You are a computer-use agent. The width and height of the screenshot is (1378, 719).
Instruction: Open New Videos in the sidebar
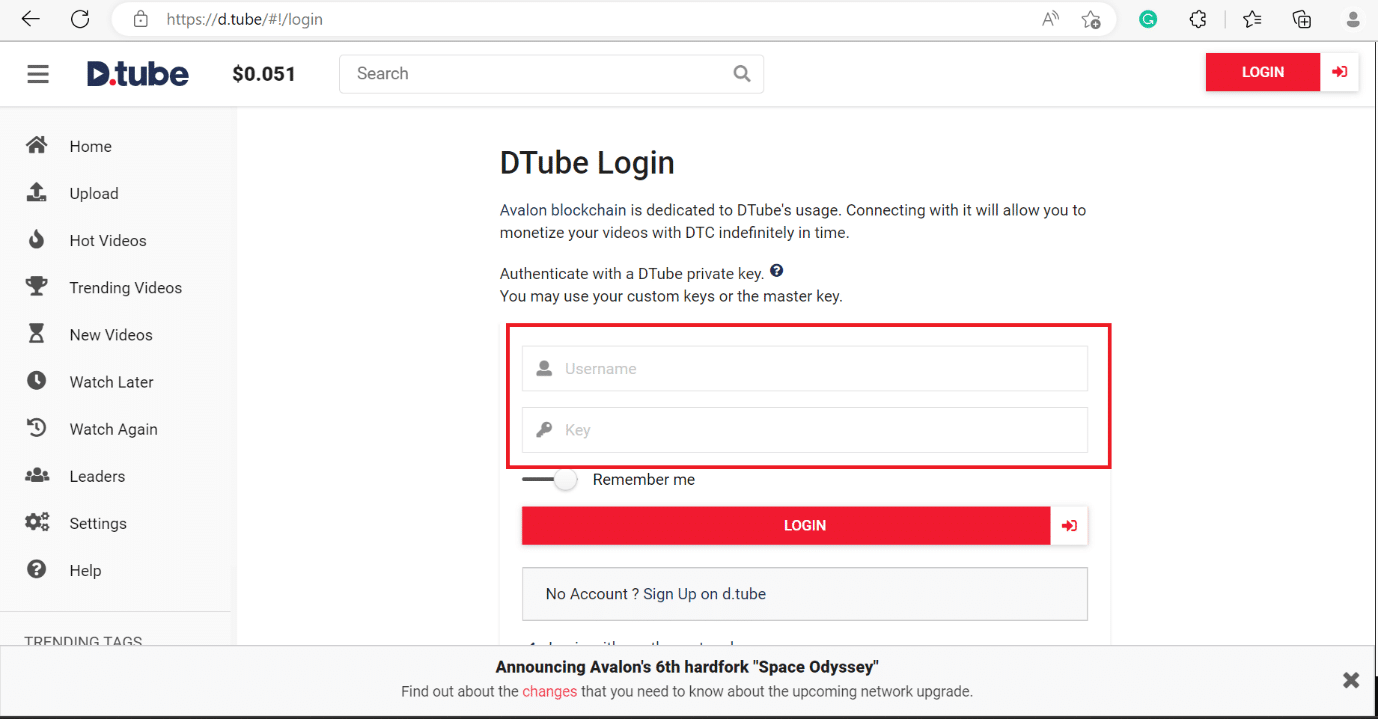point(111,335)
